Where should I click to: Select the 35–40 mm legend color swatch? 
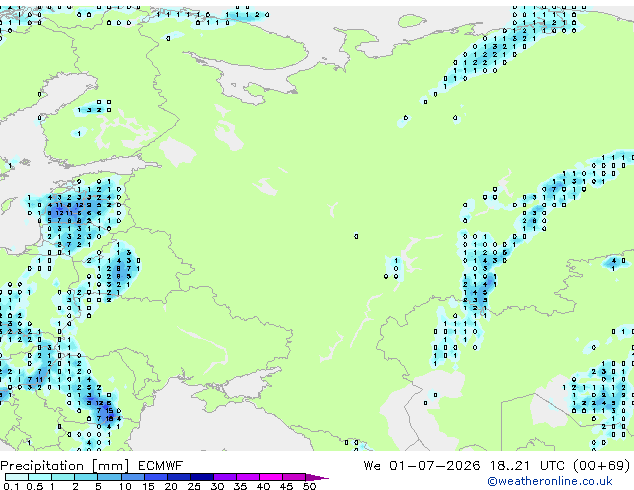click(x=248, y=477)
